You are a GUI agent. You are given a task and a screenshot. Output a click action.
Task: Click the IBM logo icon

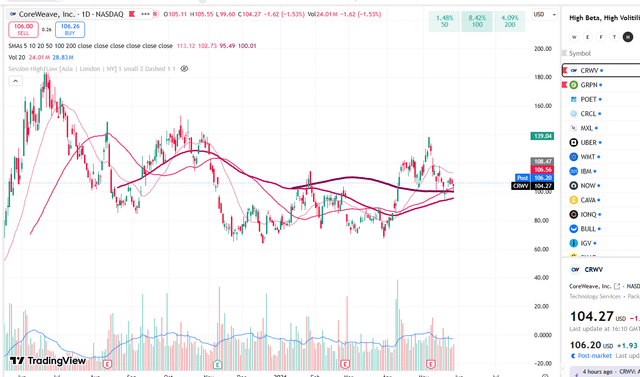pos(574,171)
